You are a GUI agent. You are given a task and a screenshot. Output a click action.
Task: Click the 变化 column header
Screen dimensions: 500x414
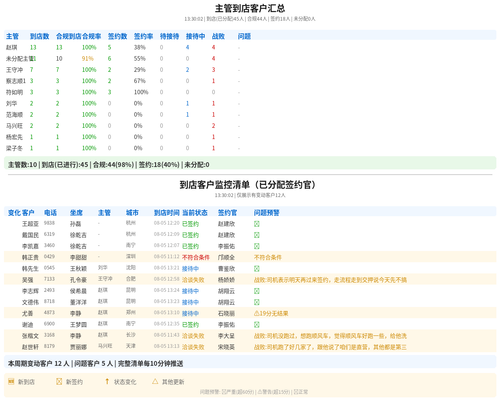tap(14, 213)
